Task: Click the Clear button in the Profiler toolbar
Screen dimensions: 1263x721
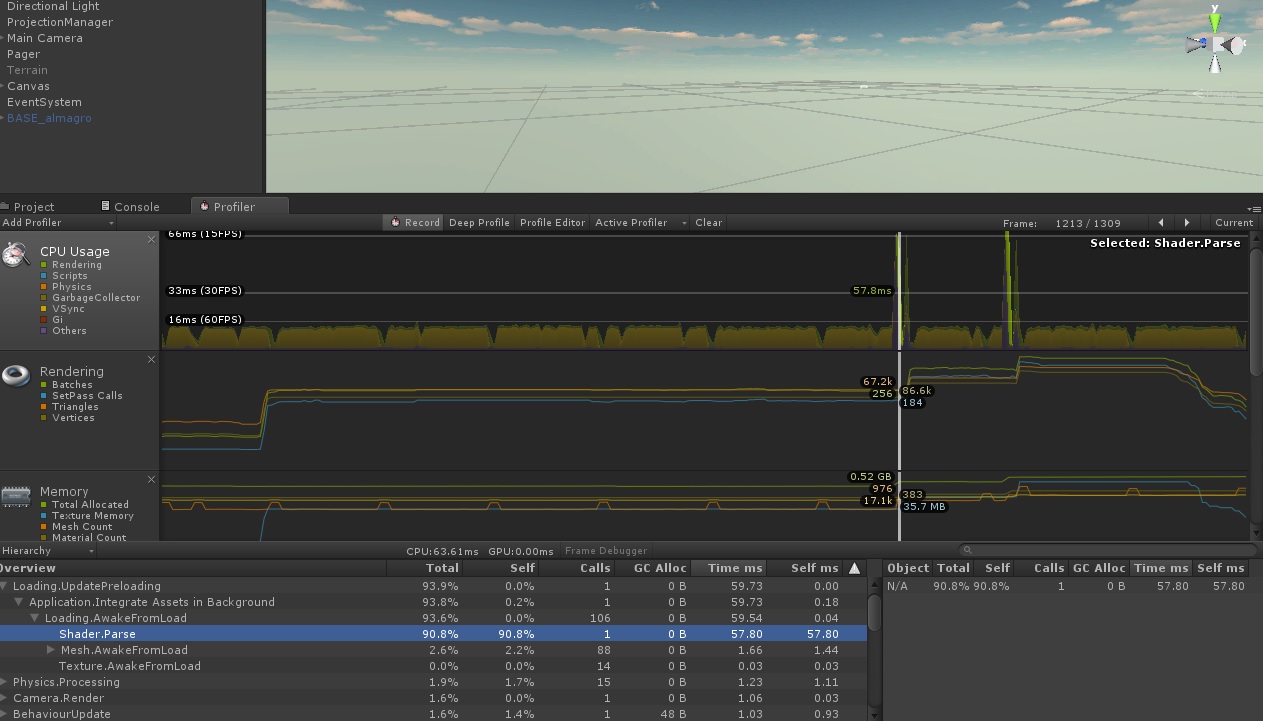Action: 708,222
